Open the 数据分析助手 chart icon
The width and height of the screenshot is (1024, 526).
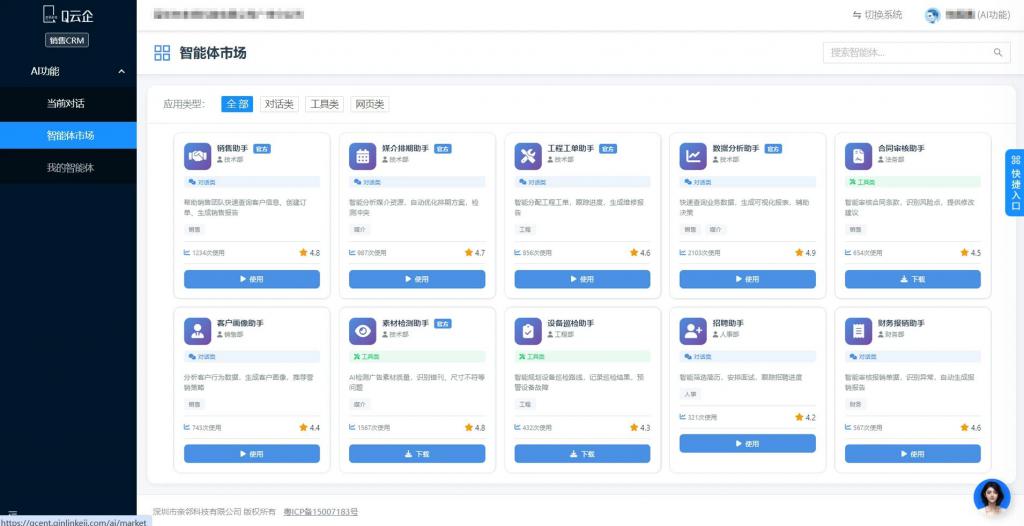click(x=693, y=156)
